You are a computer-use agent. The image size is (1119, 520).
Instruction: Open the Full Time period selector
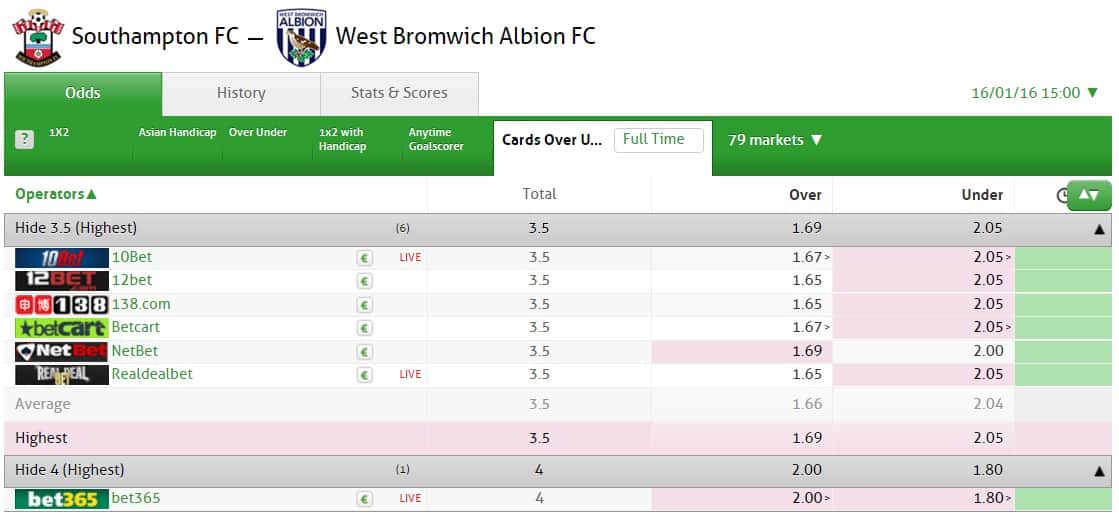coord(659,140)
